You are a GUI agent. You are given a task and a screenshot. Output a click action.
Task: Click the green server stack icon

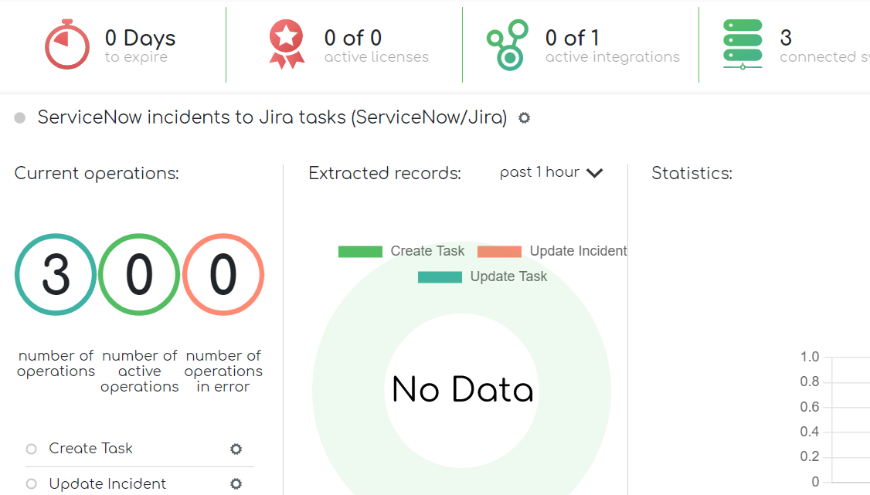[743, 44]
